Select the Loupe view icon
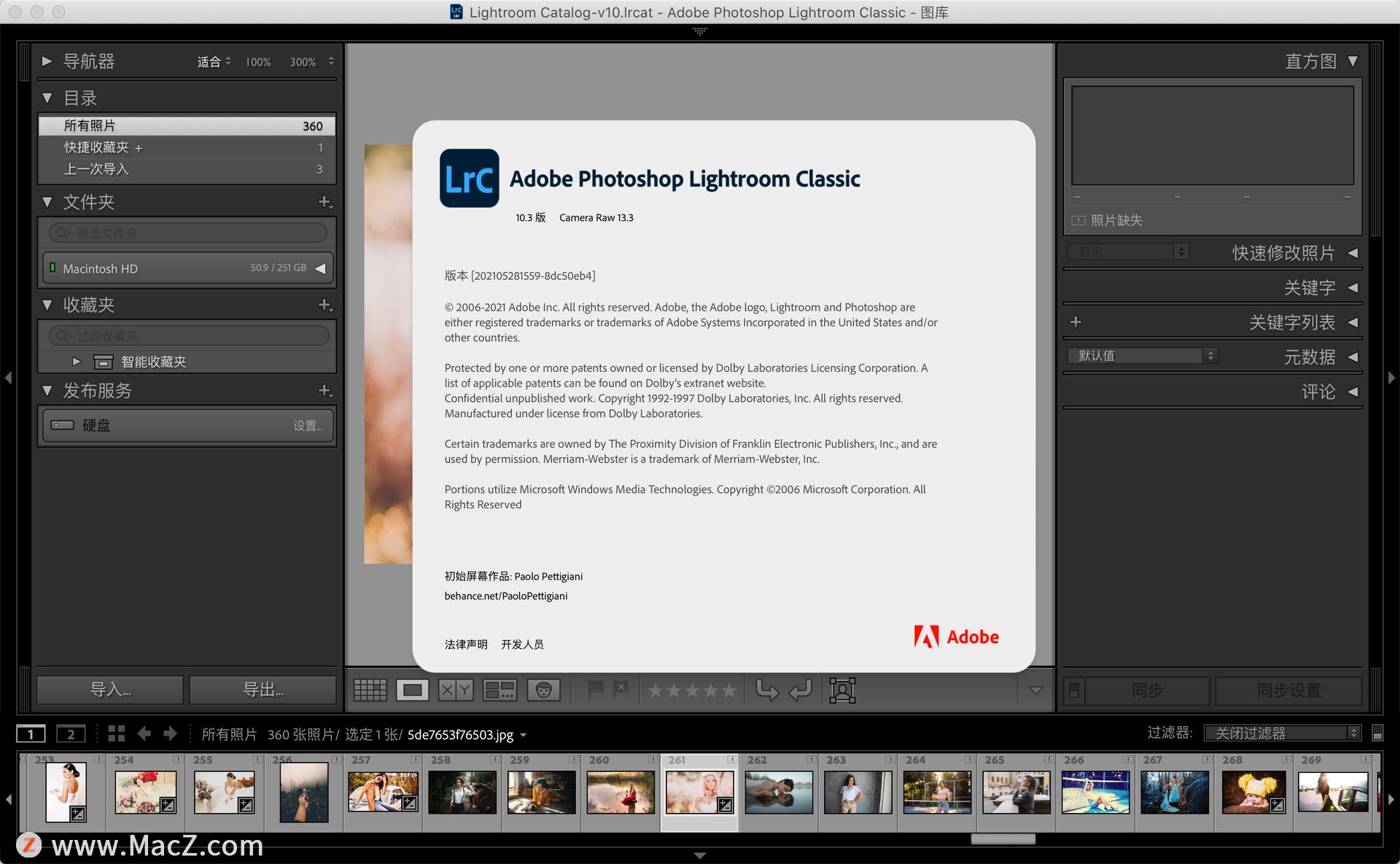1400x864 pixels. click(x=413, y=690)
